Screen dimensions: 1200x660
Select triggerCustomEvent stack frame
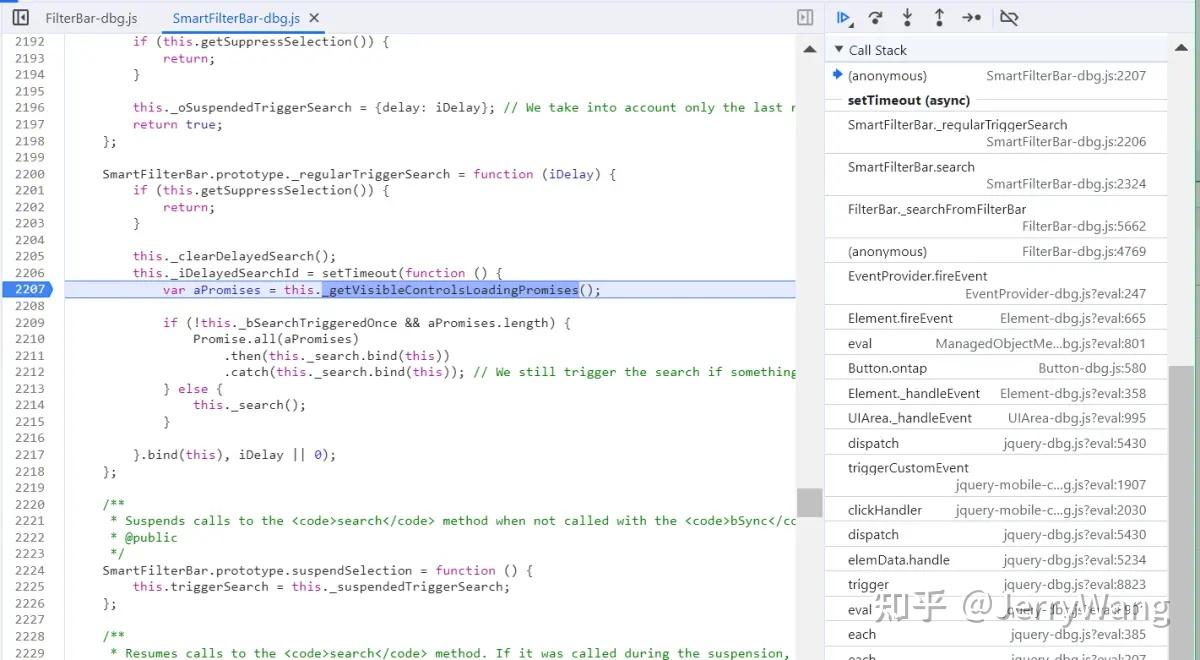996,476
